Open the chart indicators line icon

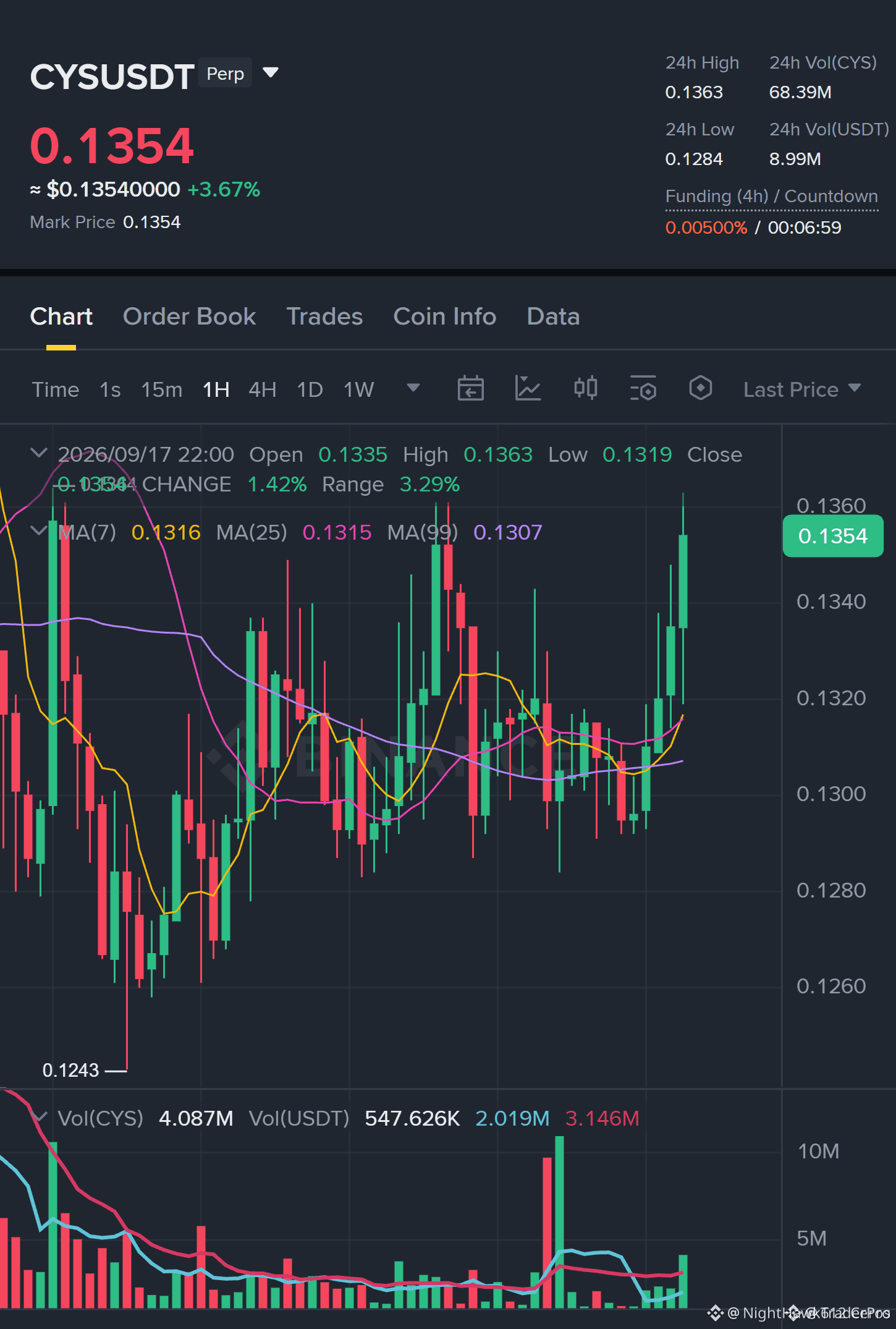click(x=528, y=389)
